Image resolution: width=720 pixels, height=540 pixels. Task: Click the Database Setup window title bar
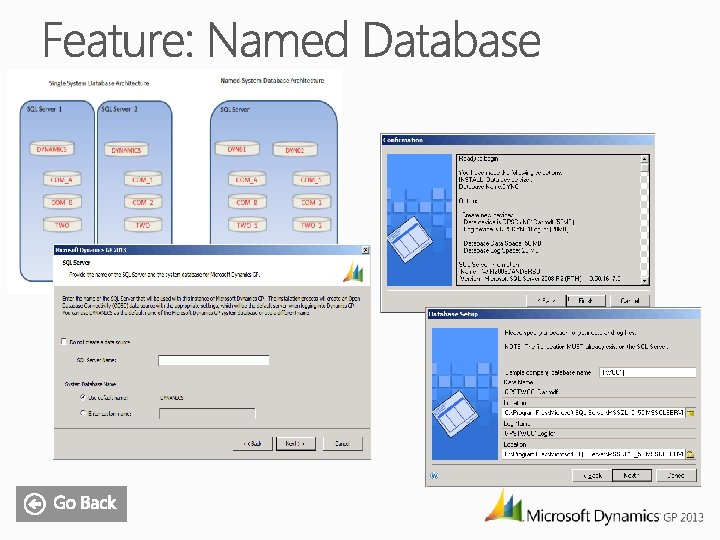(x=563, y=314)
